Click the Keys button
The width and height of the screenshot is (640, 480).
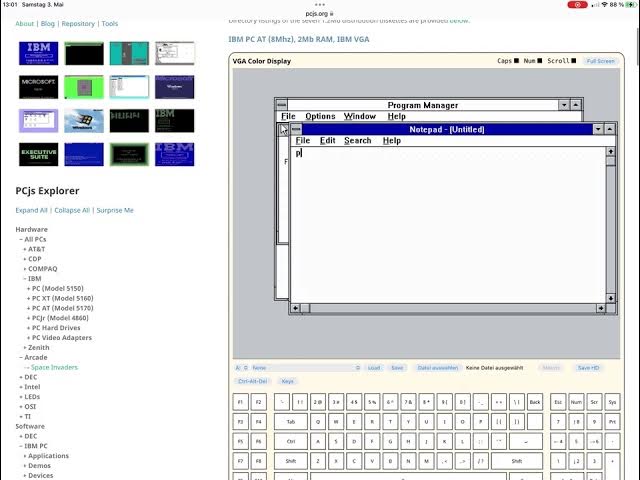pyautogui.click(x=287, y=381)
